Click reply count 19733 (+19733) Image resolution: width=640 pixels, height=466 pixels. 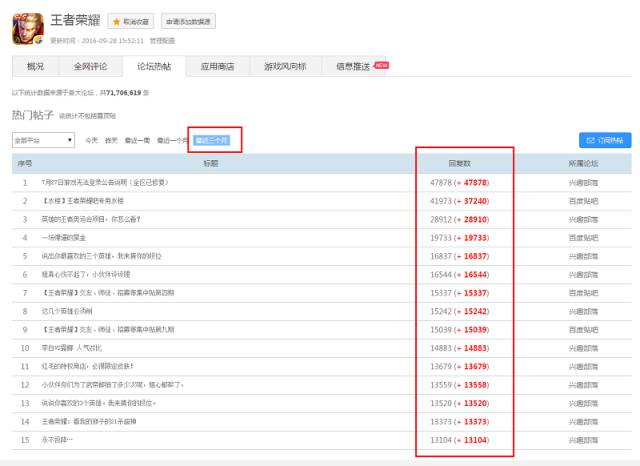click(460, 237)
